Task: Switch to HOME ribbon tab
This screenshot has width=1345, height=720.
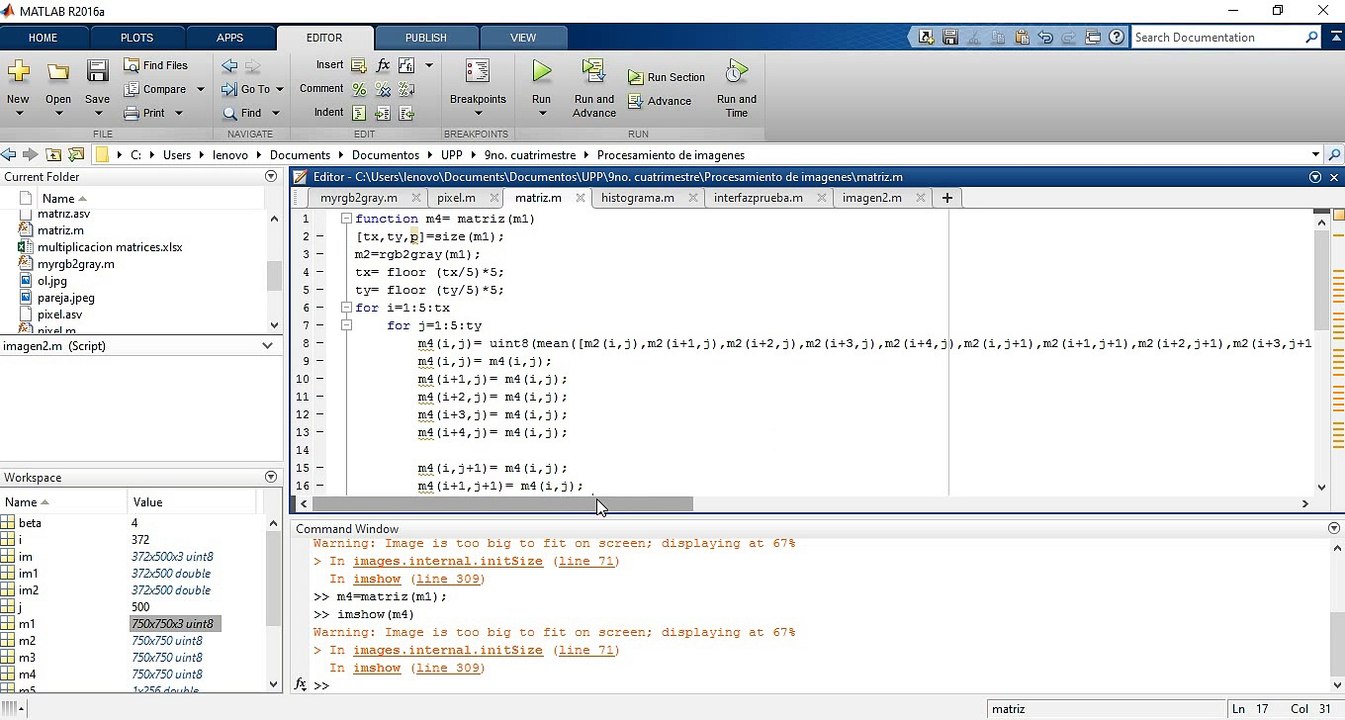Action: [x=43, y=38]
